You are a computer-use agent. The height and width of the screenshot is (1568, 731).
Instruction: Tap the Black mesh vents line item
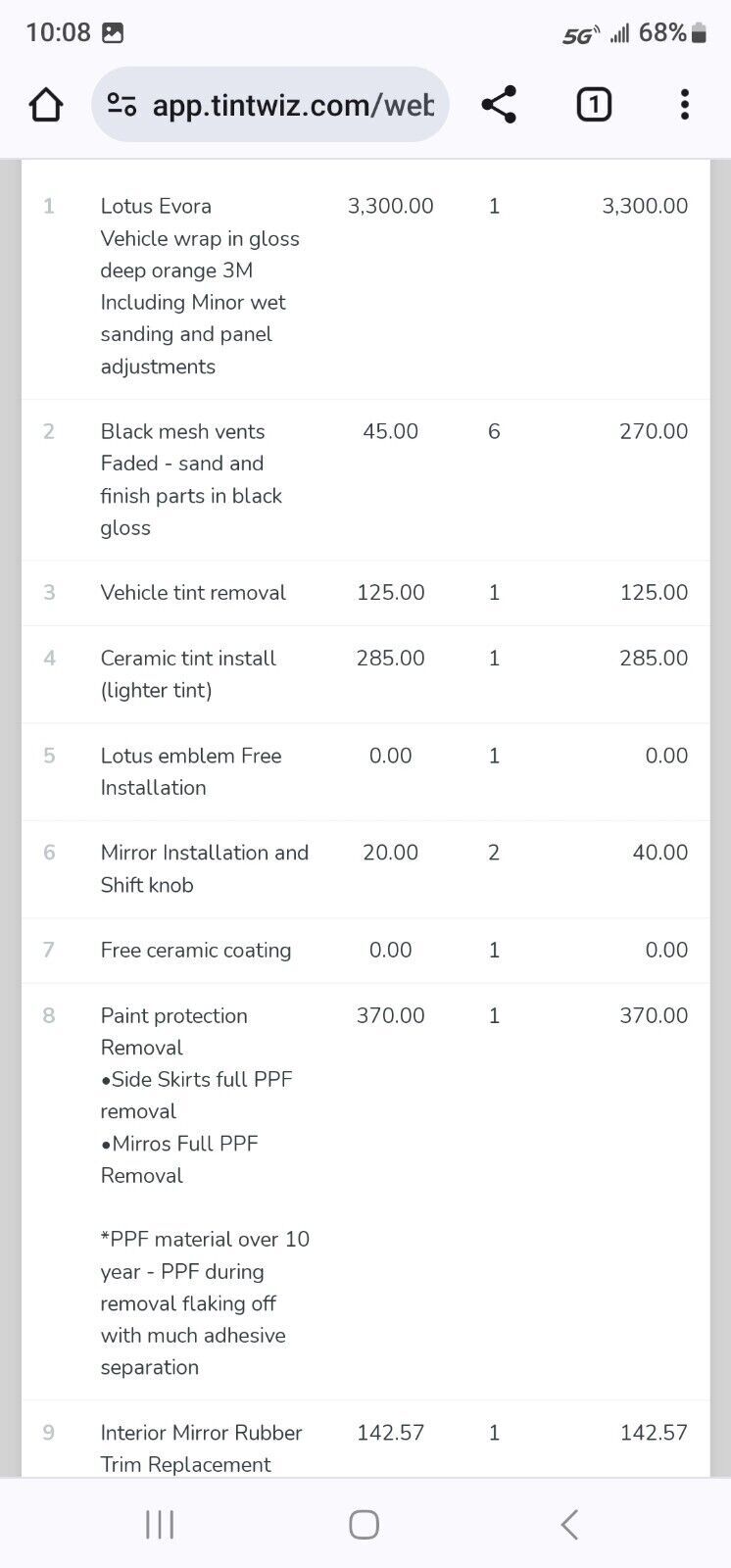(x=192, y=479)
